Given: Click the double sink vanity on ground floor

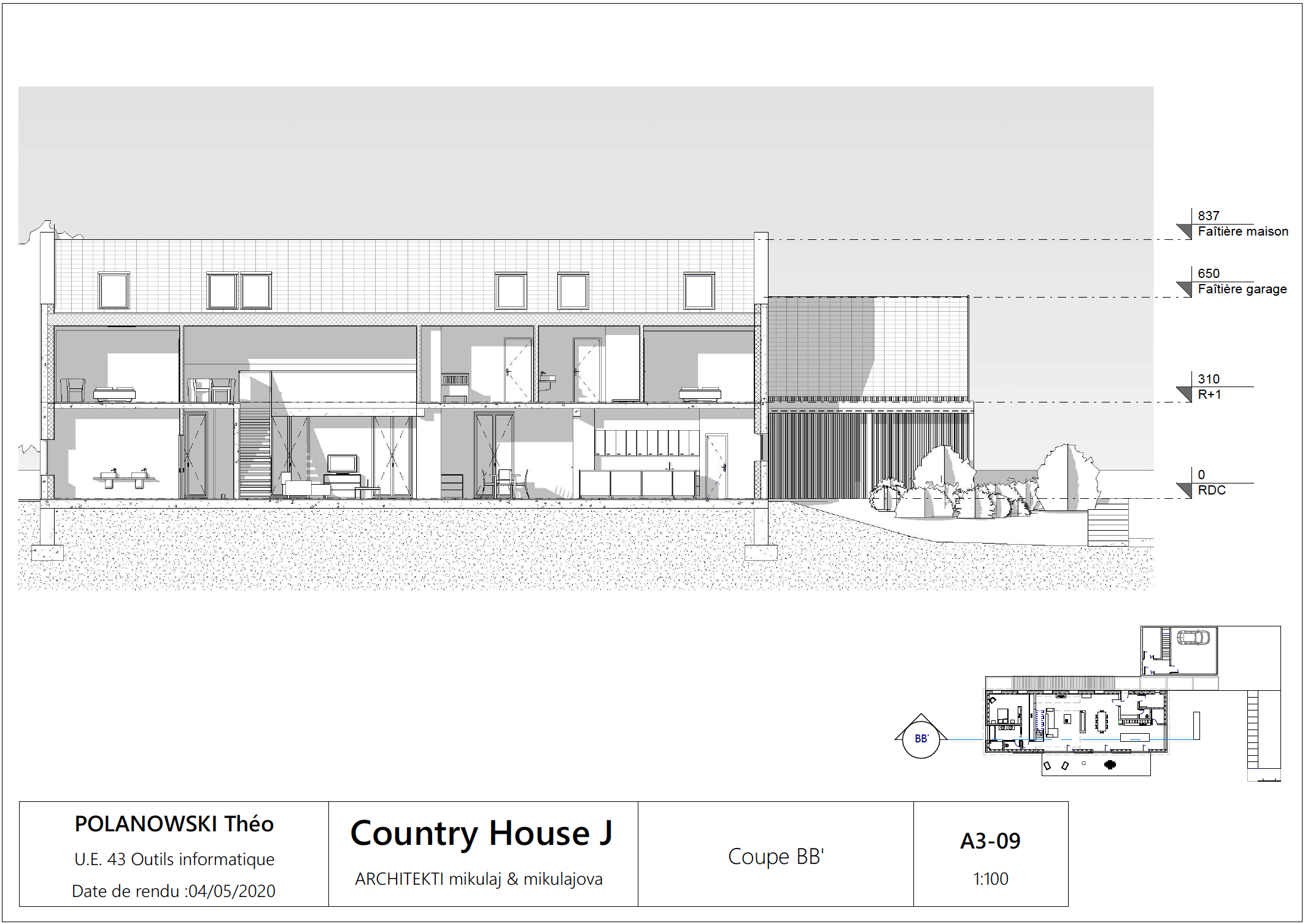Looking at the screenshot, I should pos(124,478).
